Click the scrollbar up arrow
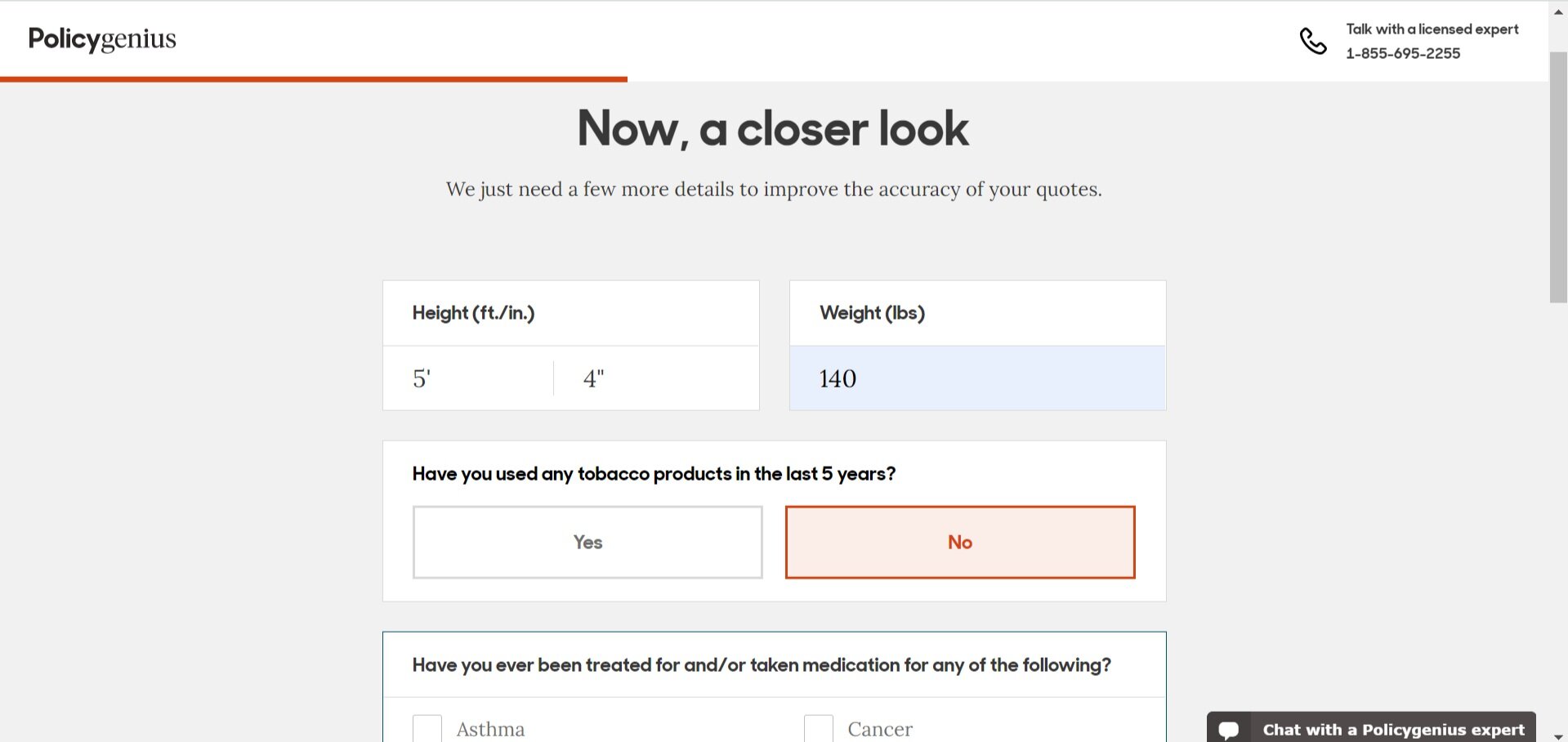The width and height of the screenshot is (1568, 742). point(1558,11)
